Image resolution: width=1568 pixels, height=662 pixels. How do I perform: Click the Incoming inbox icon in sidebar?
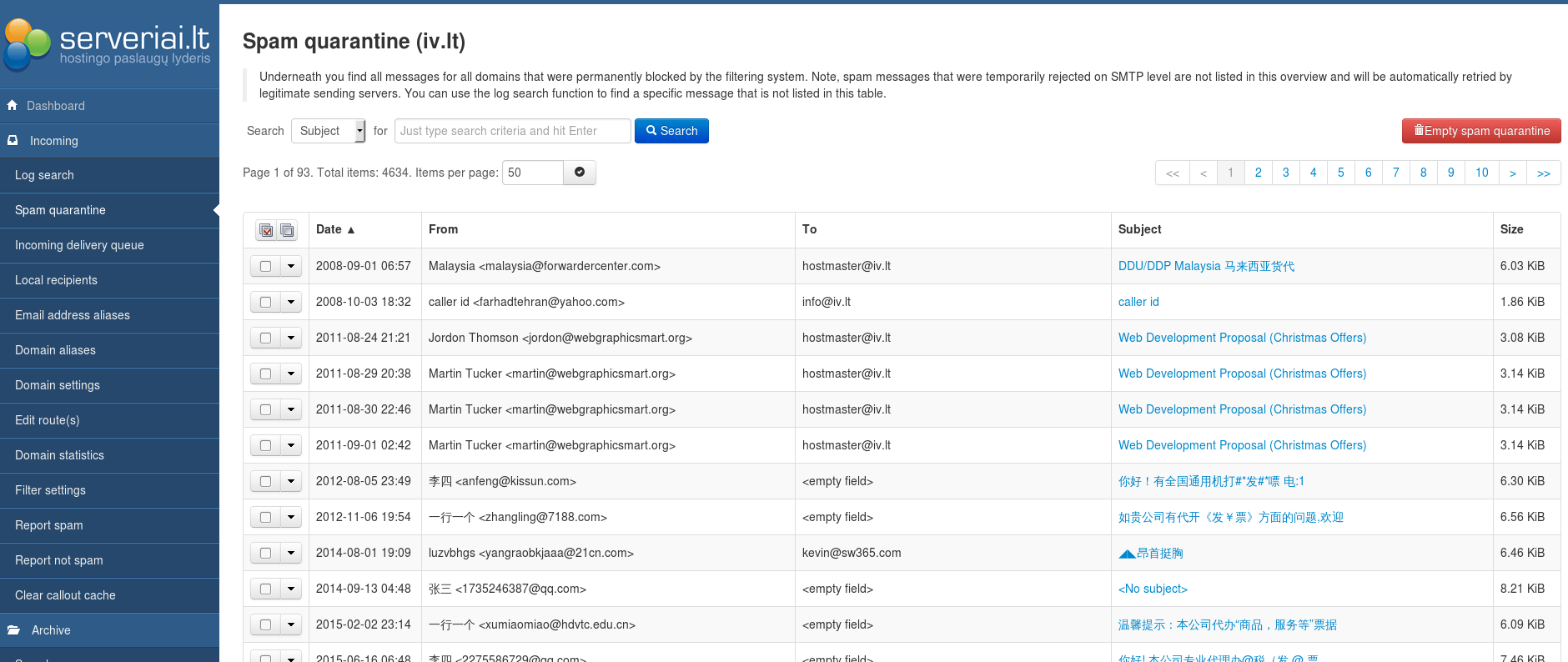click(x=13, y=141)
